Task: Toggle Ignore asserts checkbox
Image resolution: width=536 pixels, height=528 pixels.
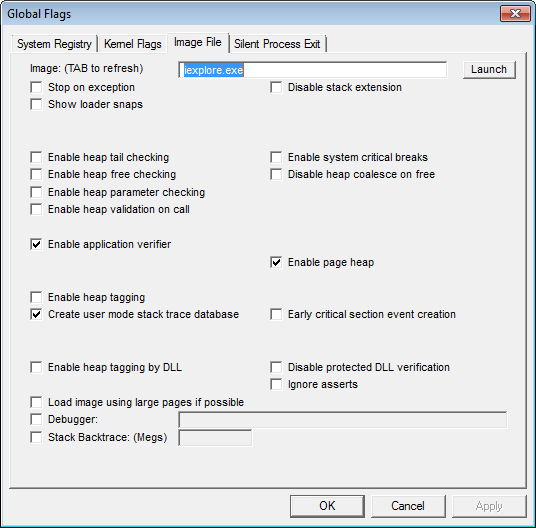Action: [x=276, y=384]
